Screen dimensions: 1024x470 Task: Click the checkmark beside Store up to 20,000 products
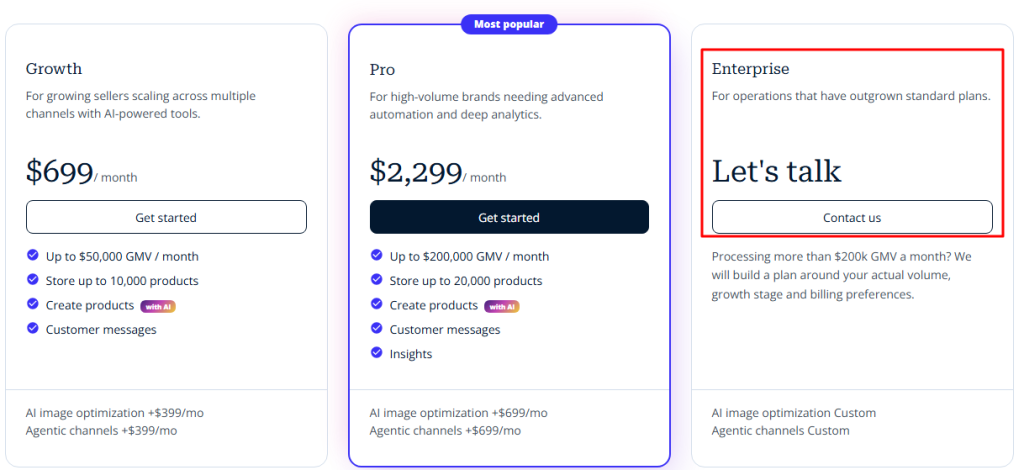[x=376, y=279]
